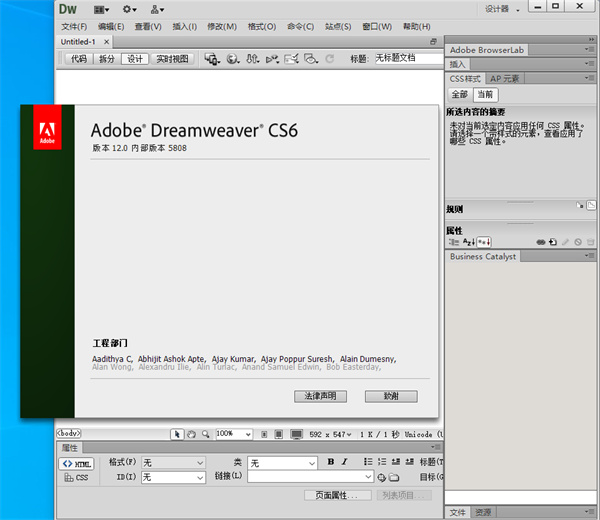Click the attach style sheet link icon

point(541,242)
